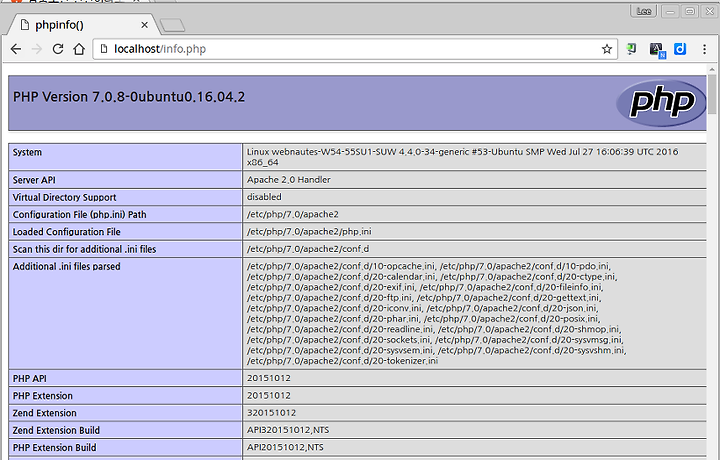The width and height of the screenshot is (720, 460).
Task: Click the PHP Extension label
Action: pos(43,396)
